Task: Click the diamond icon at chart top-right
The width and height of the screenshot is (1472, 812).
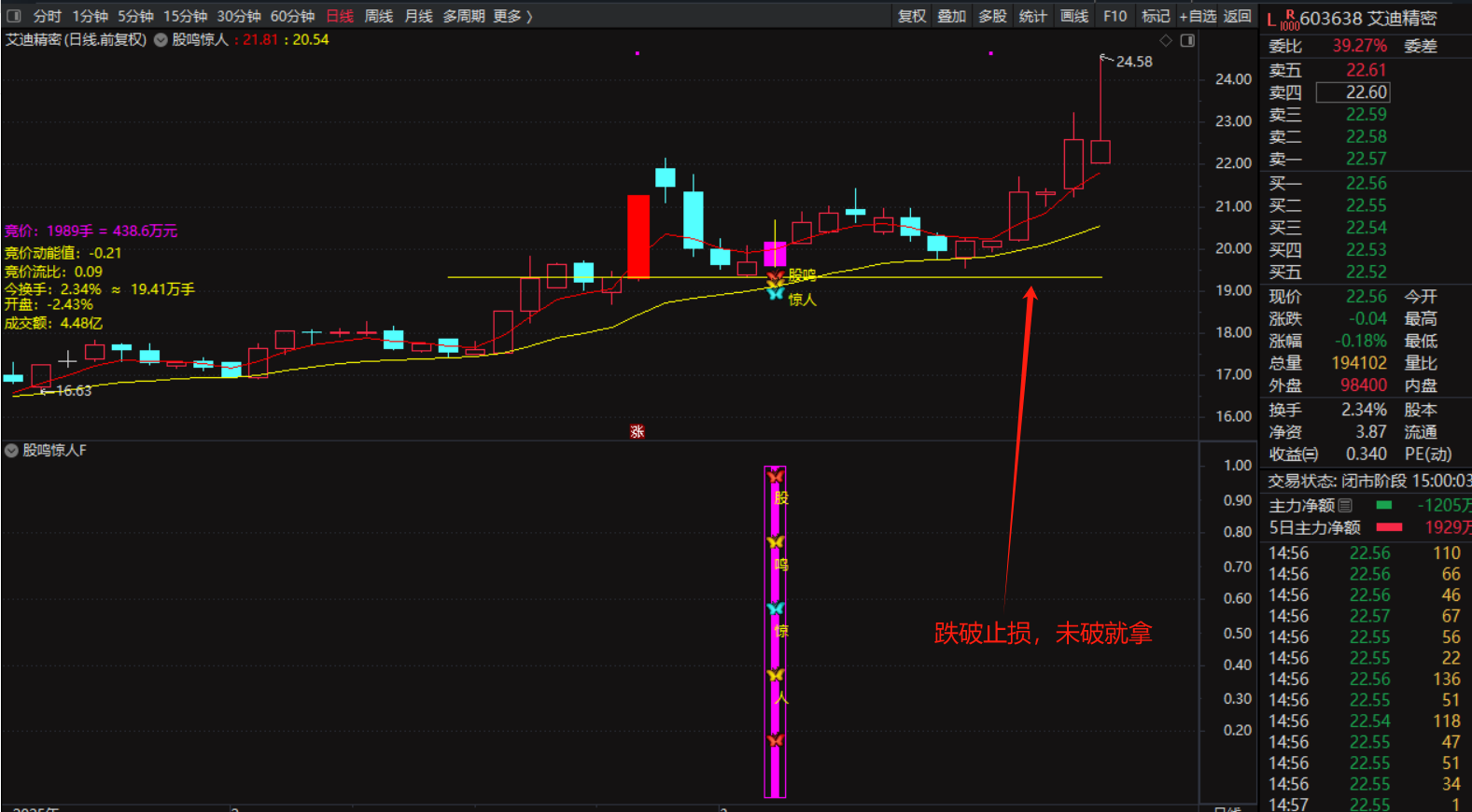Action: 1165,40
